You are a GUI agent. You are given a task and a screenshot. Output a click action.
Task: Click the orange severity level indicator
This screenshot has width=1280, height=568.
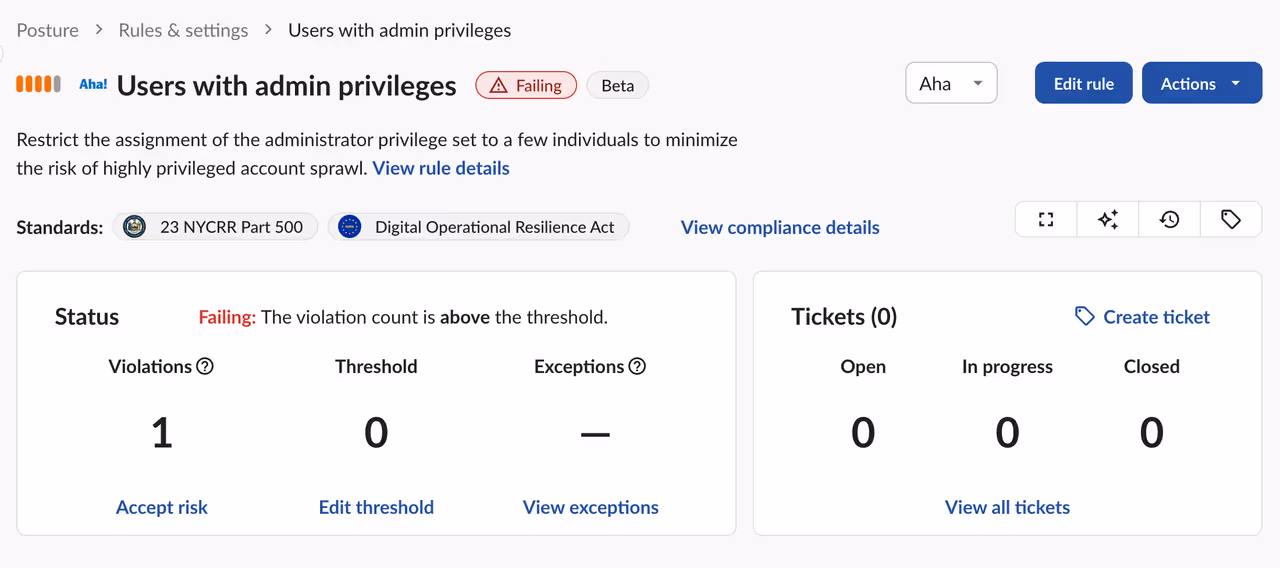(x=39, y=85)
